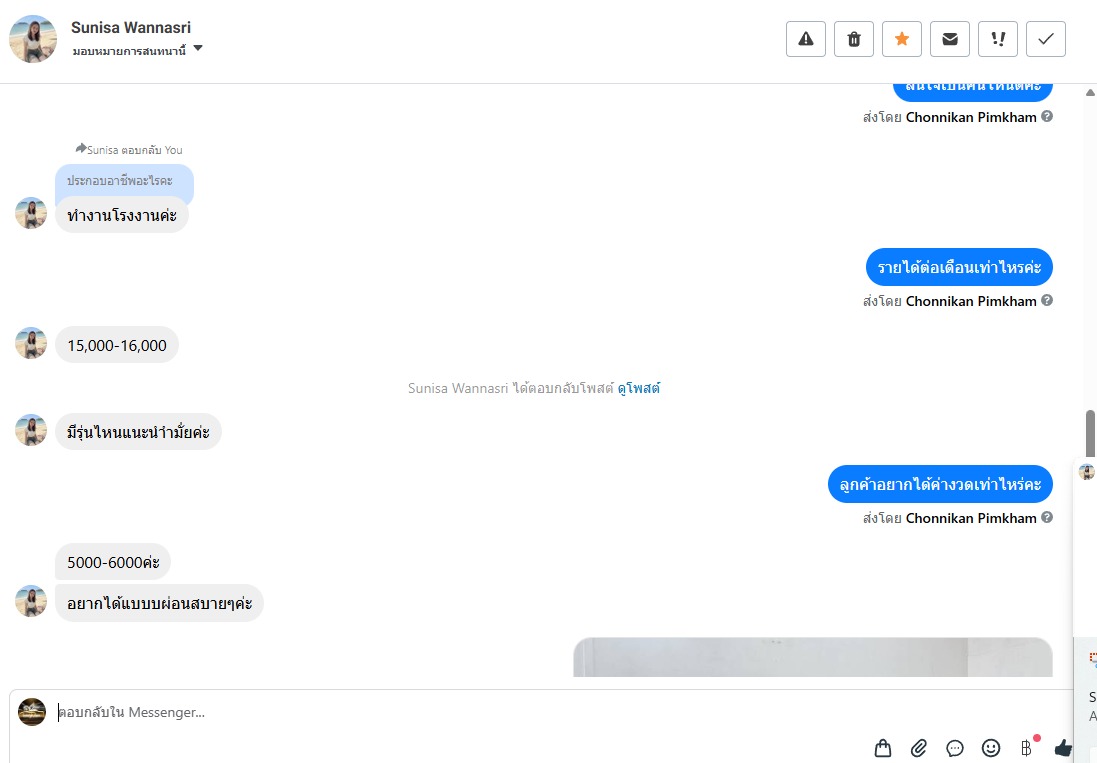1097x763 pixels.
Task: Mark conversation unread with envelope icon
Action: 950,39
